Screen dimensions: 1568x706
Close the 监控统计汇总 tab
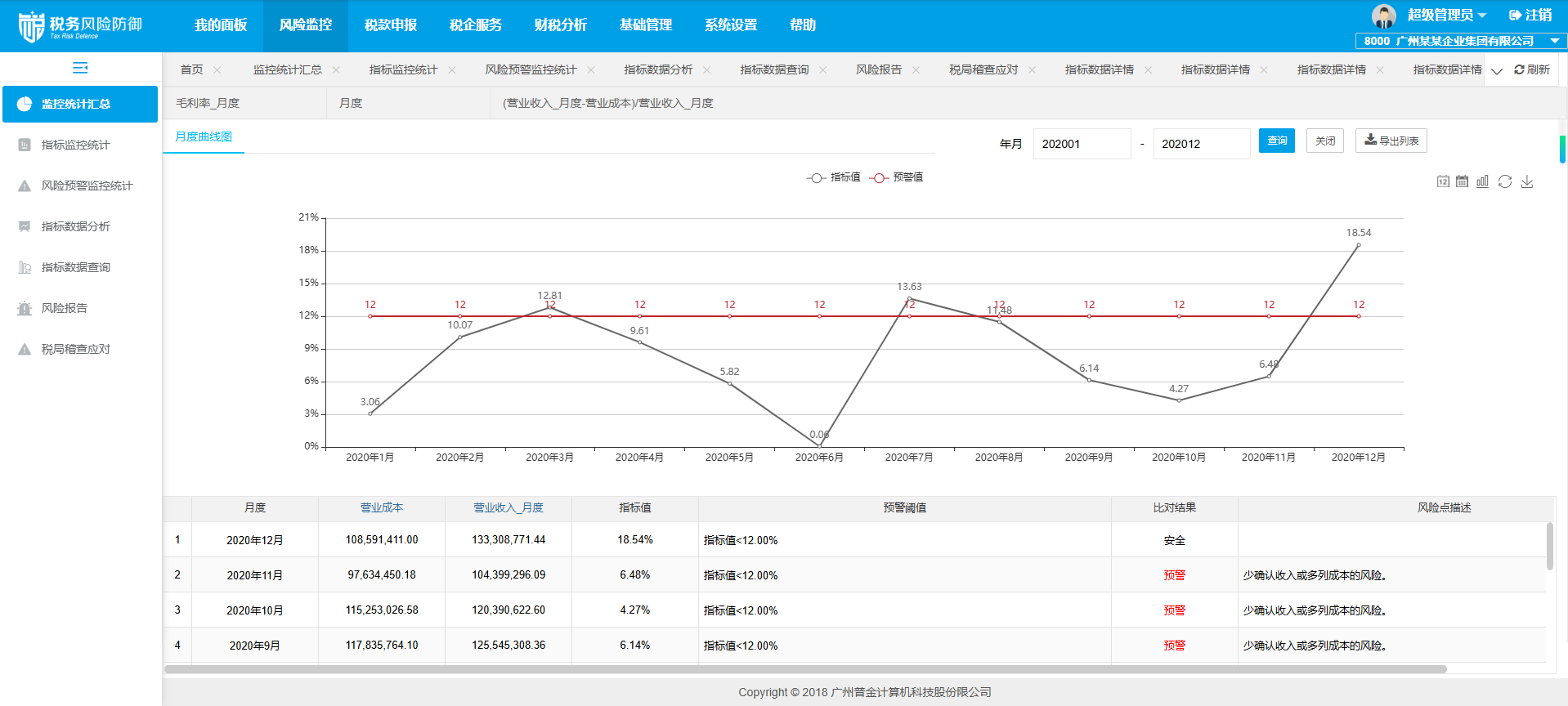click(336, 70)
